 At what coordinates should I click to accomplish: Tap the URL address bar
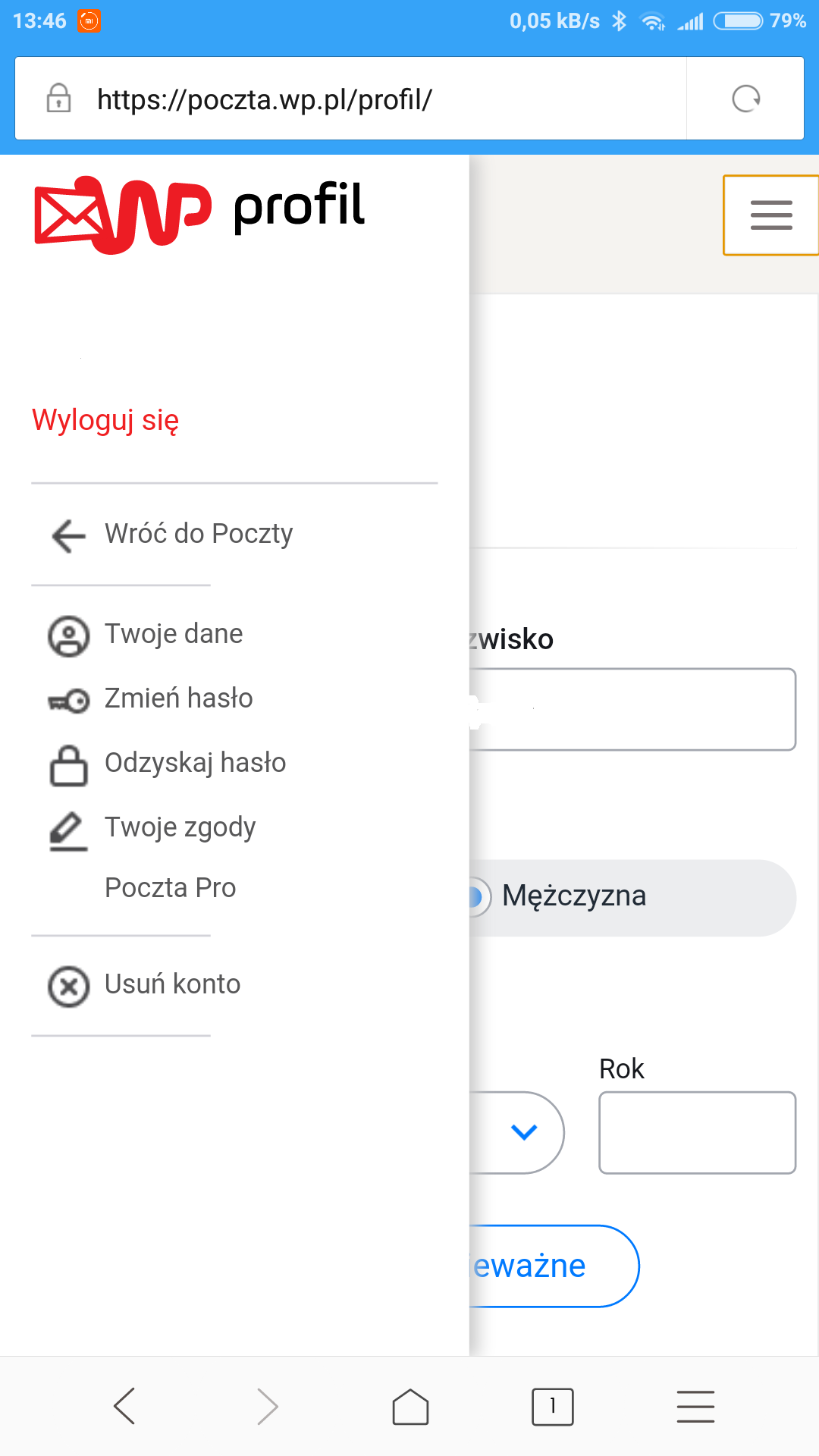pyautogui.click(x=364, y=99)
